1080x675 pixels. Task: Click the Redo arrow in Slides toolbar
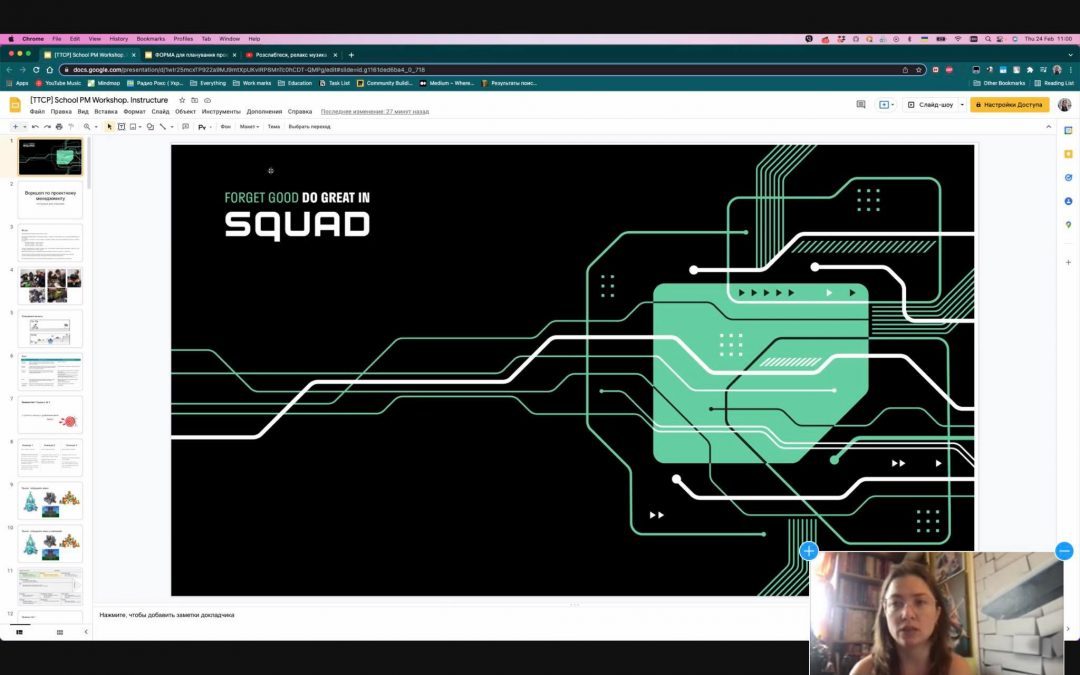47,127
